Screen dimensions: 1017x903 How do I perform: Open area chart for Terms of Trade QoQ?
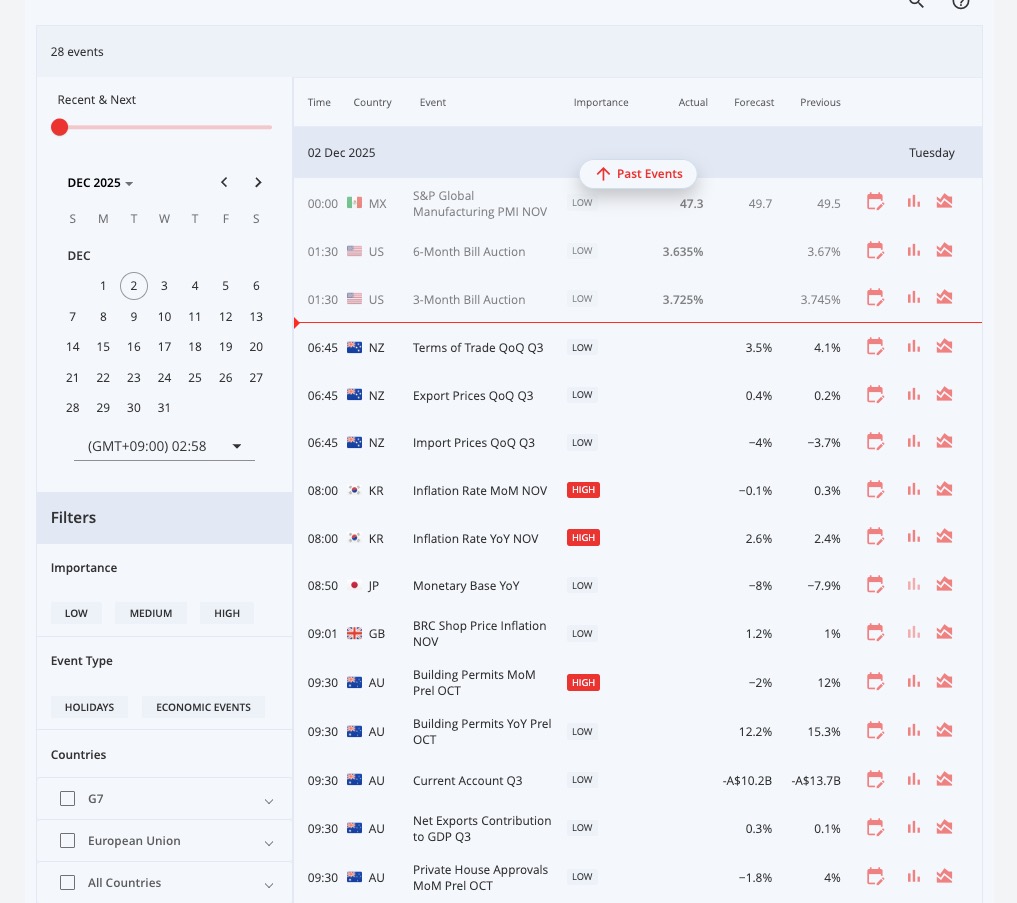(x=944, y=347)
